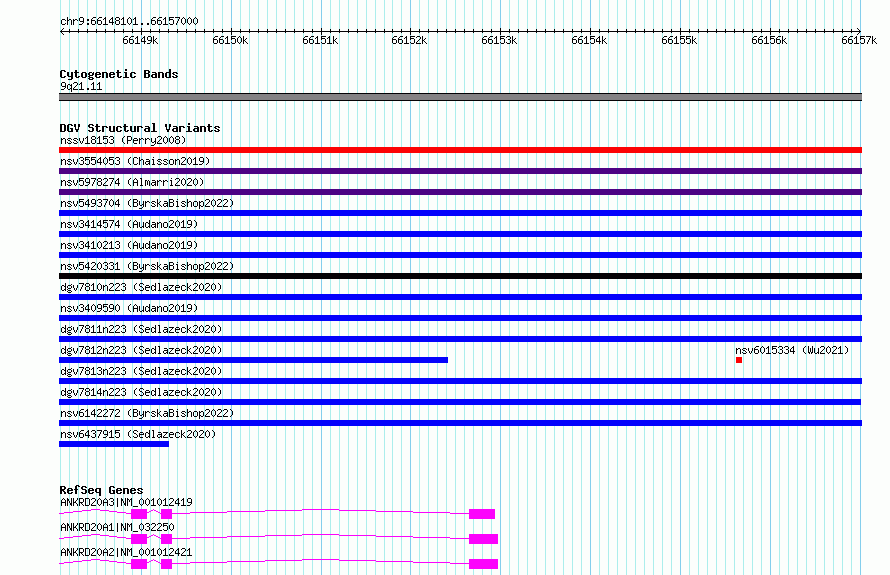Click the purple nsv3554053 variant bar
Viewport: 890px width, 575px height.
tap(460, 171)
